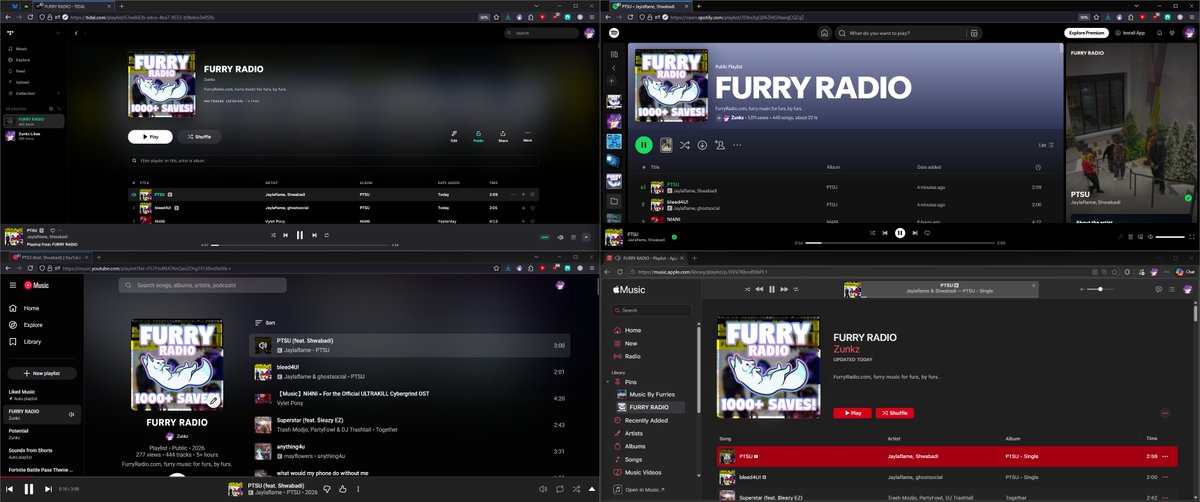Screen dimensions: 1200x502
Task: Click Spotify search field
Action: coord(908,33)
